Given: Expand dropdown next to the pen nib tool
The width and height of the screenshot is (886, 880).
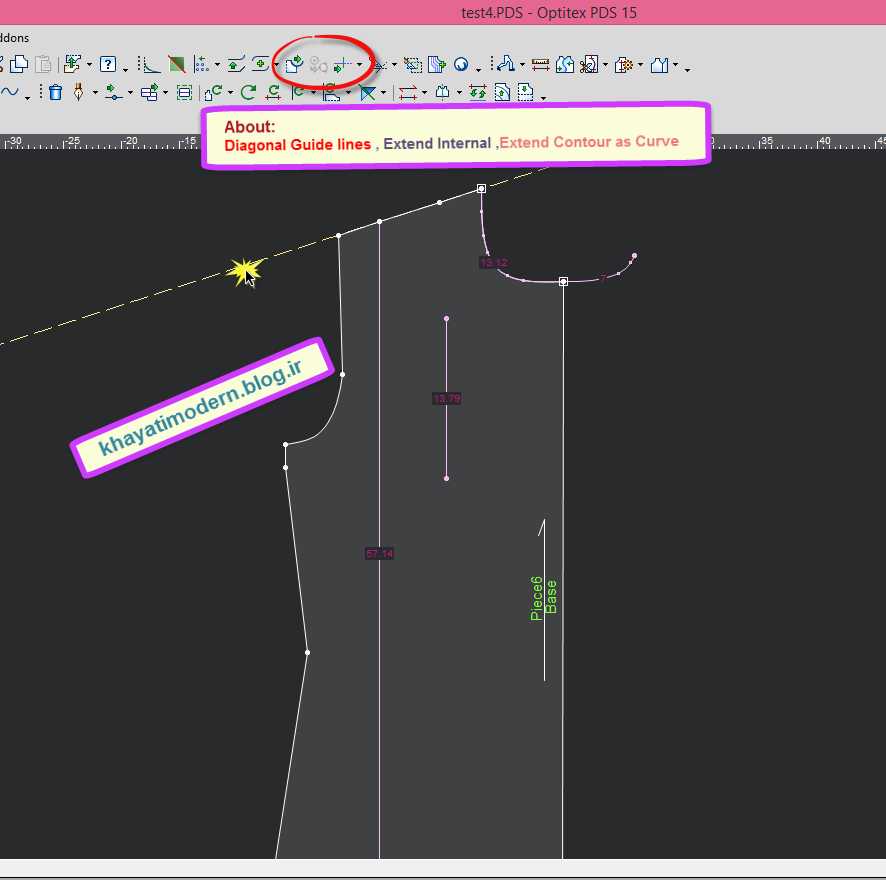Looking at the screenshot, I should pyautogui.click(x=95, y=94).
